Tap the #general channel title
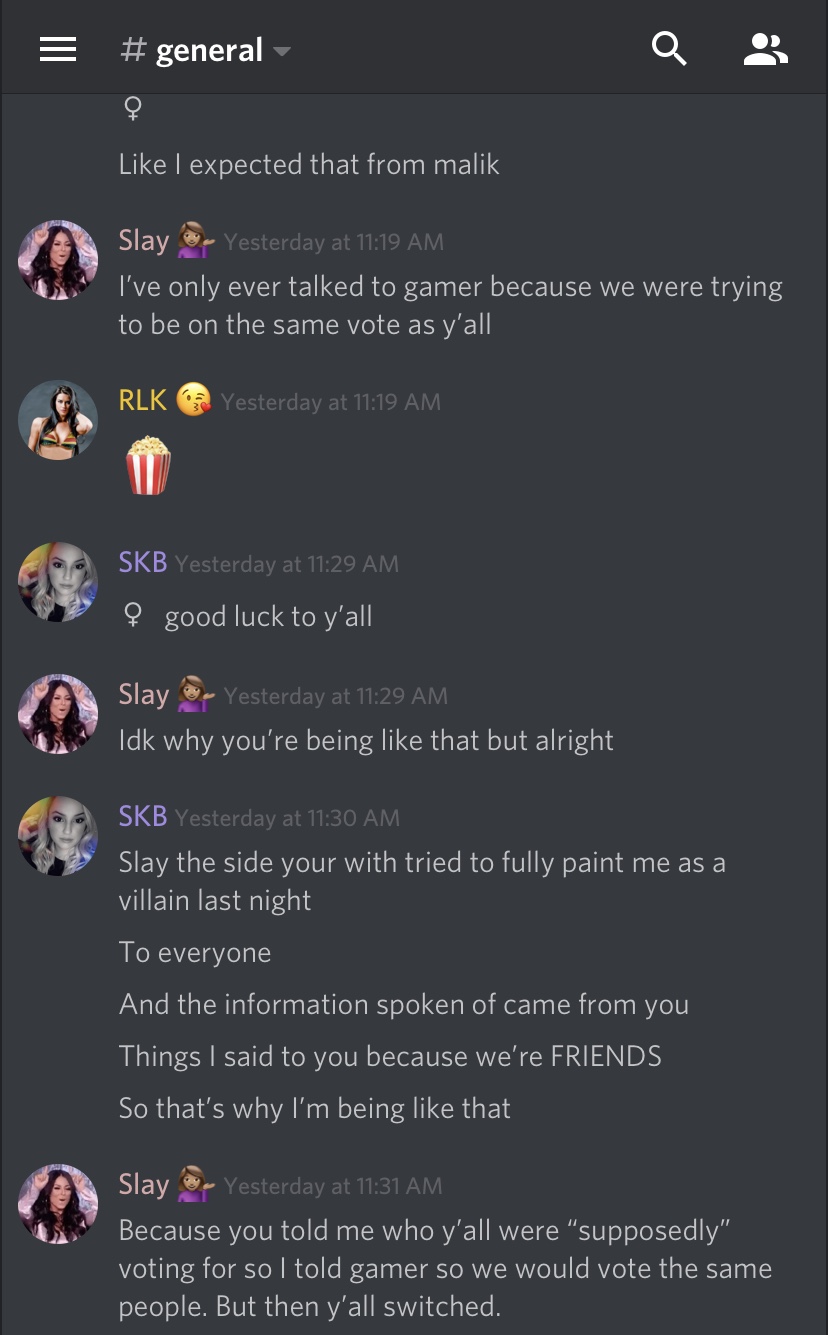 coord(192,49)
